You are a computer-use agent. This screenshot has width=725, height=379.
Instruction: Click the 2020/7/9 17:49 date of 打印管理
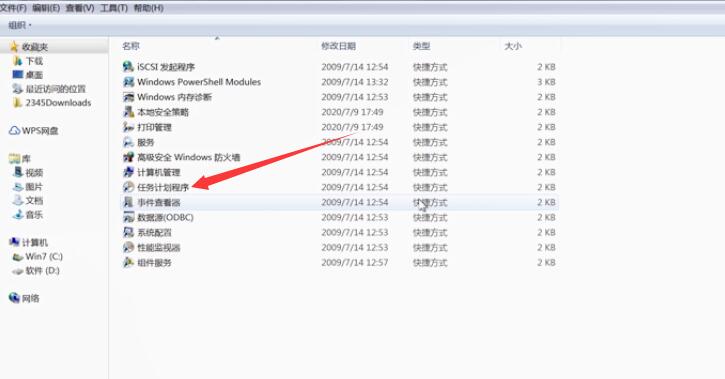click(x=352, y=127)
